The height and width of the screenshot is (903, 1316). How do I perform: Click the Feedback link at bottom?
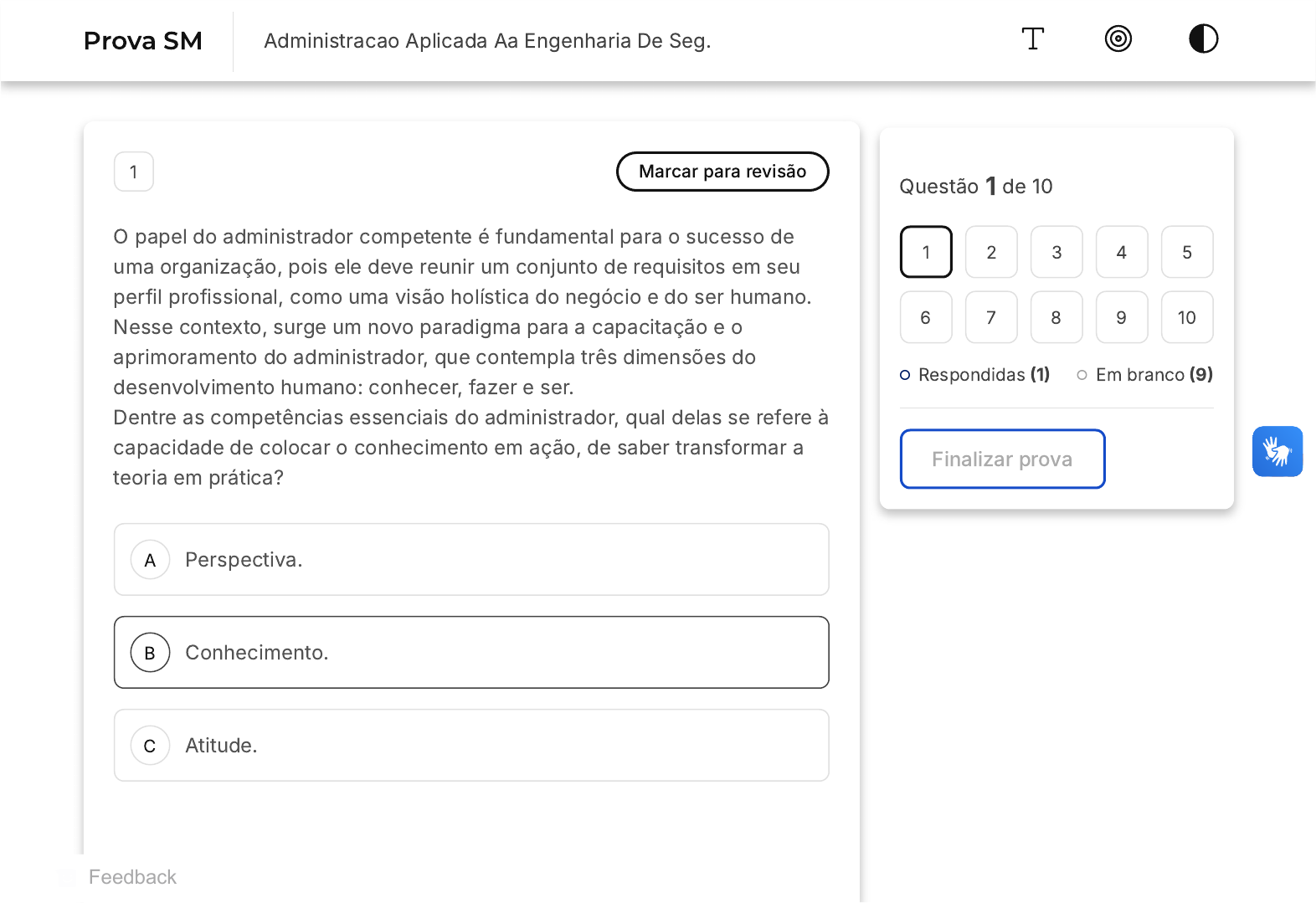[x=132, y=877]
